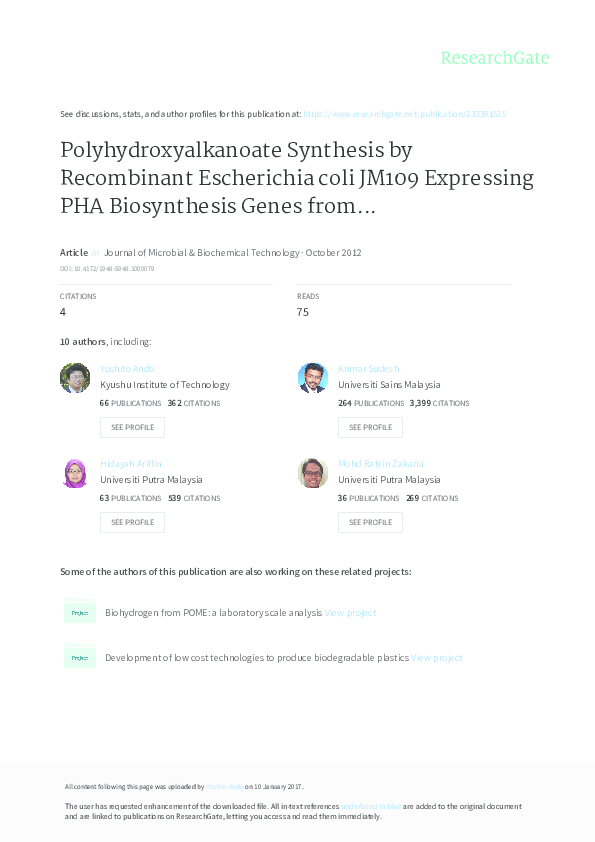Viewport: 595px width, 842px height.
Task: Click the Project icon beside the biodegradable plastics project
Action: click(x=80, y=657)
